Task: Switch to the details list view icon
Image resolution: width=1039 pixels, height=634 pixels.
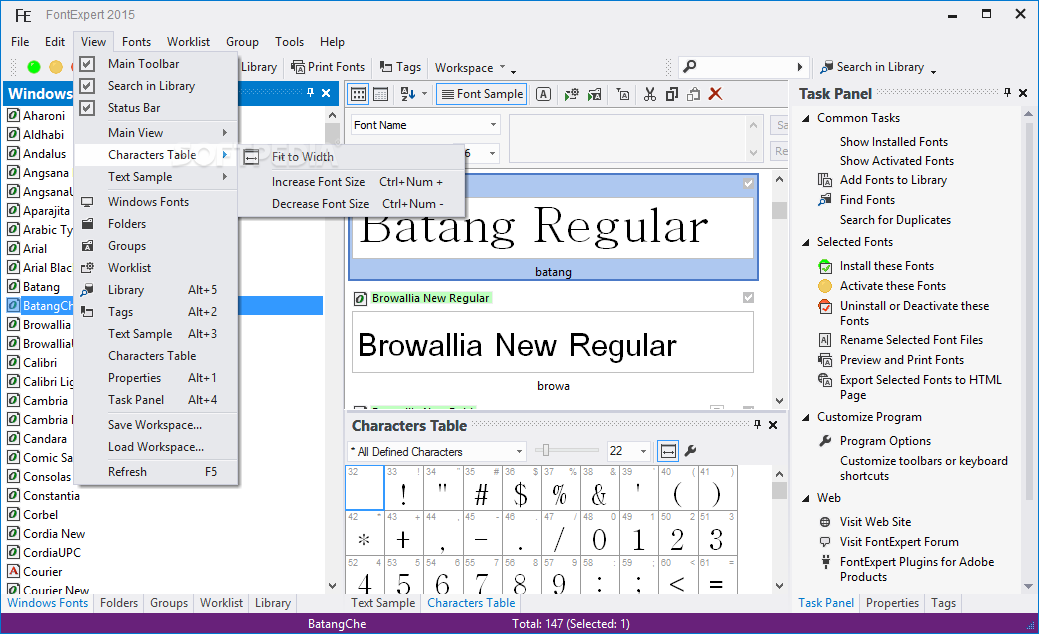Action: click(381, 94)
